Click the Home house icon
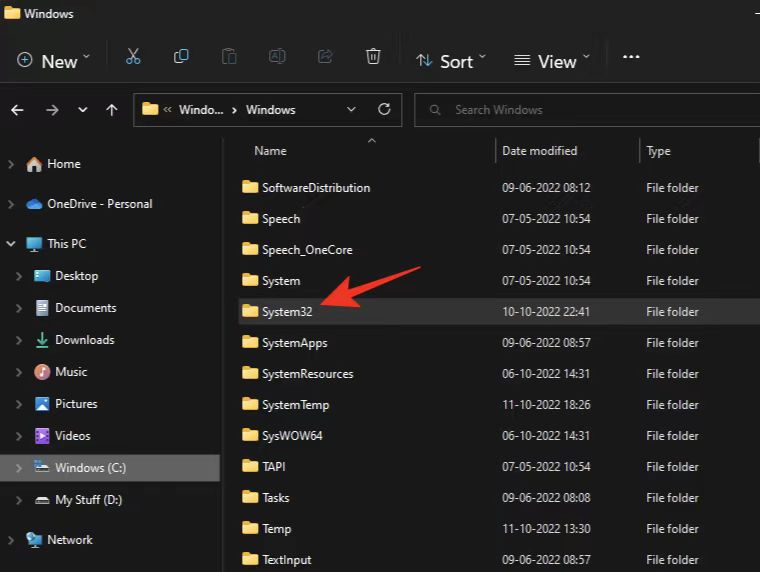Screen dimensions: 760x572 click(34, 164)
